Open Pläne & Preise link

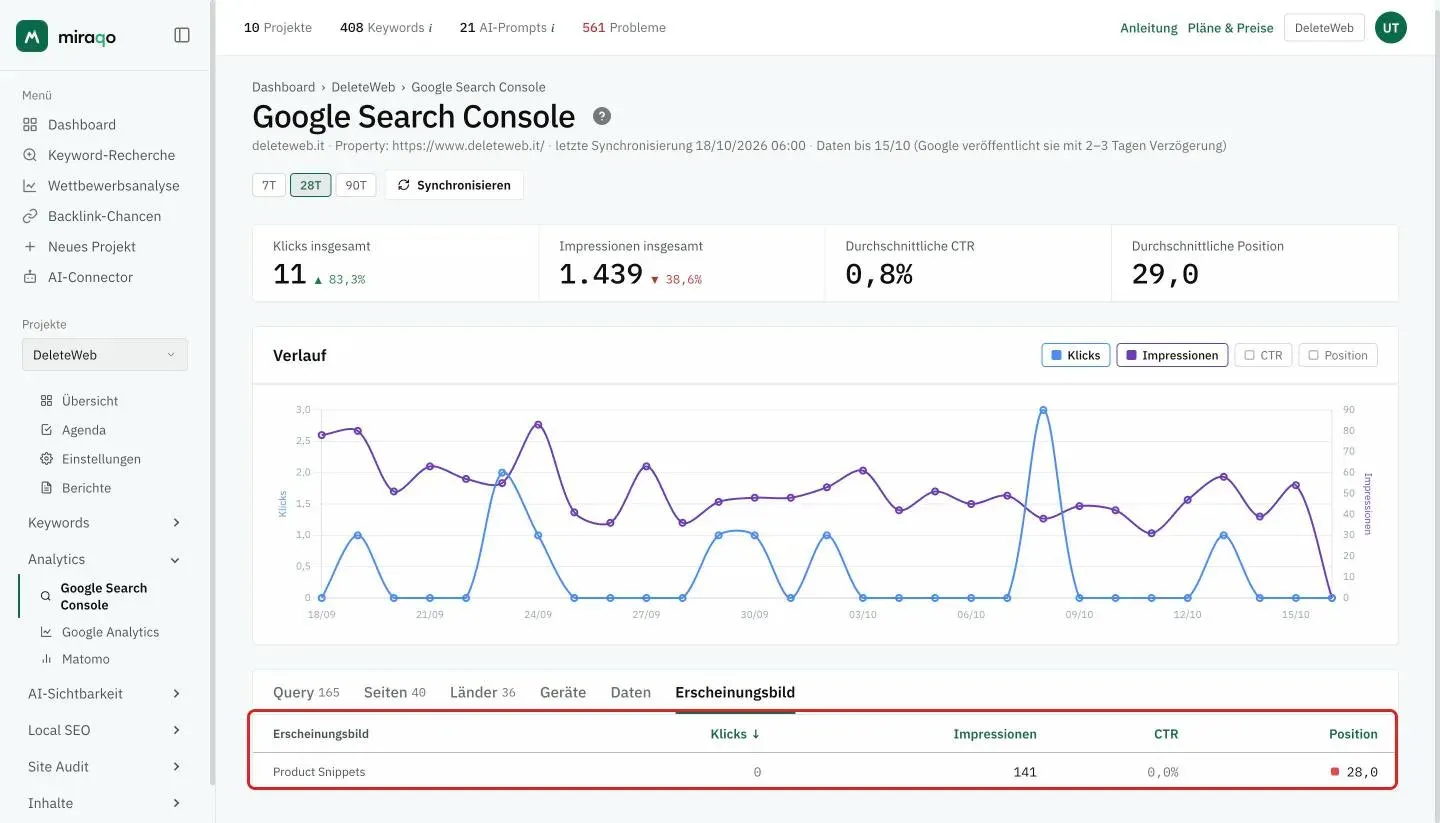click(1231, 28)
